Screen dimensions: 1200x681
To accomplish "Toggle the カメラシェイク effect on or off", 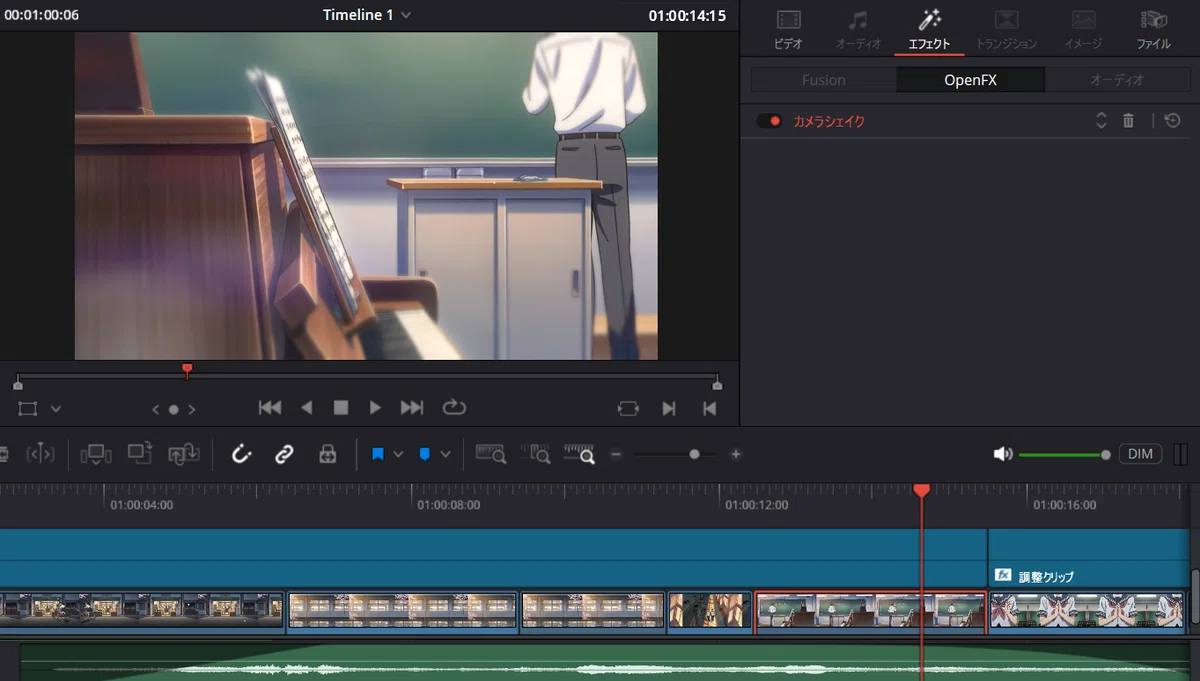I will 769,121.
